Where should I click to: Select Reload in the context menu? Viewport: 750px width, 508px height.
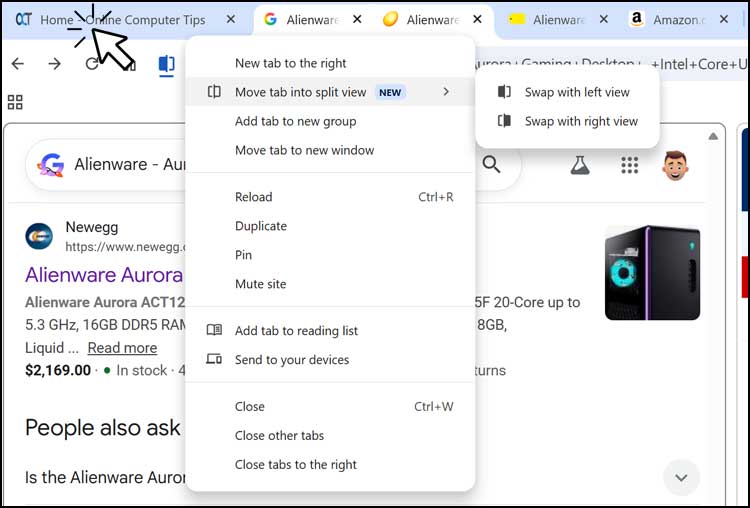pos(330,197)
